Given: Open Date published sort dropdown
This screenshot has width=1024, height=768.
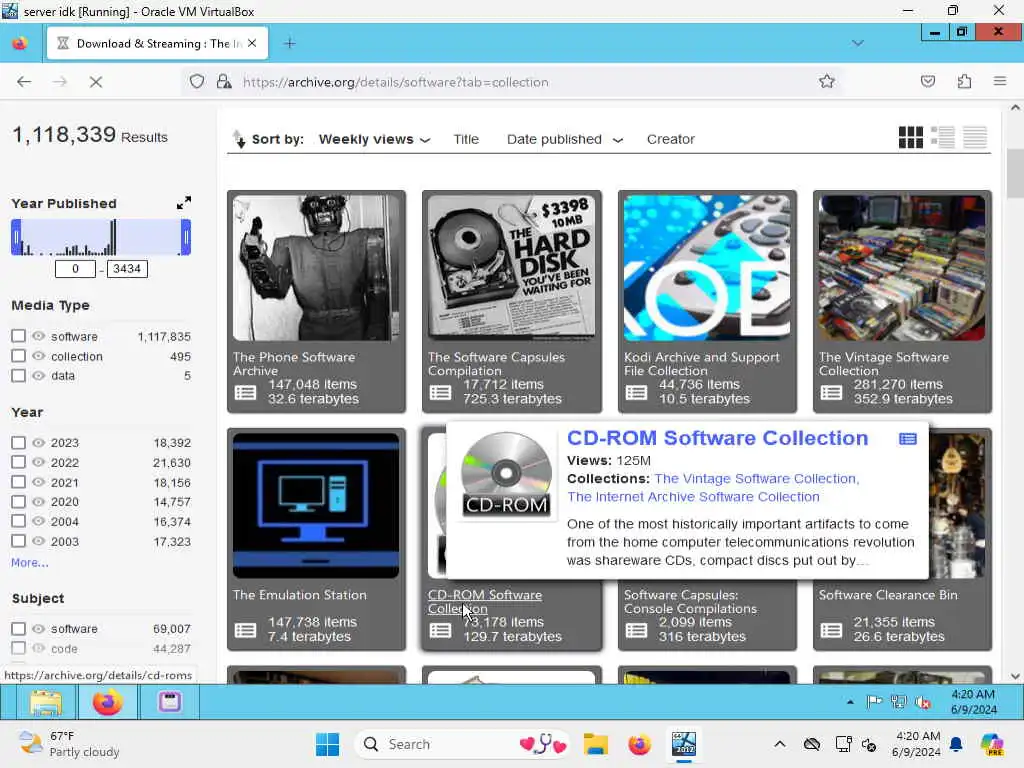Looking at the screenshot, I should pos(565,139).
